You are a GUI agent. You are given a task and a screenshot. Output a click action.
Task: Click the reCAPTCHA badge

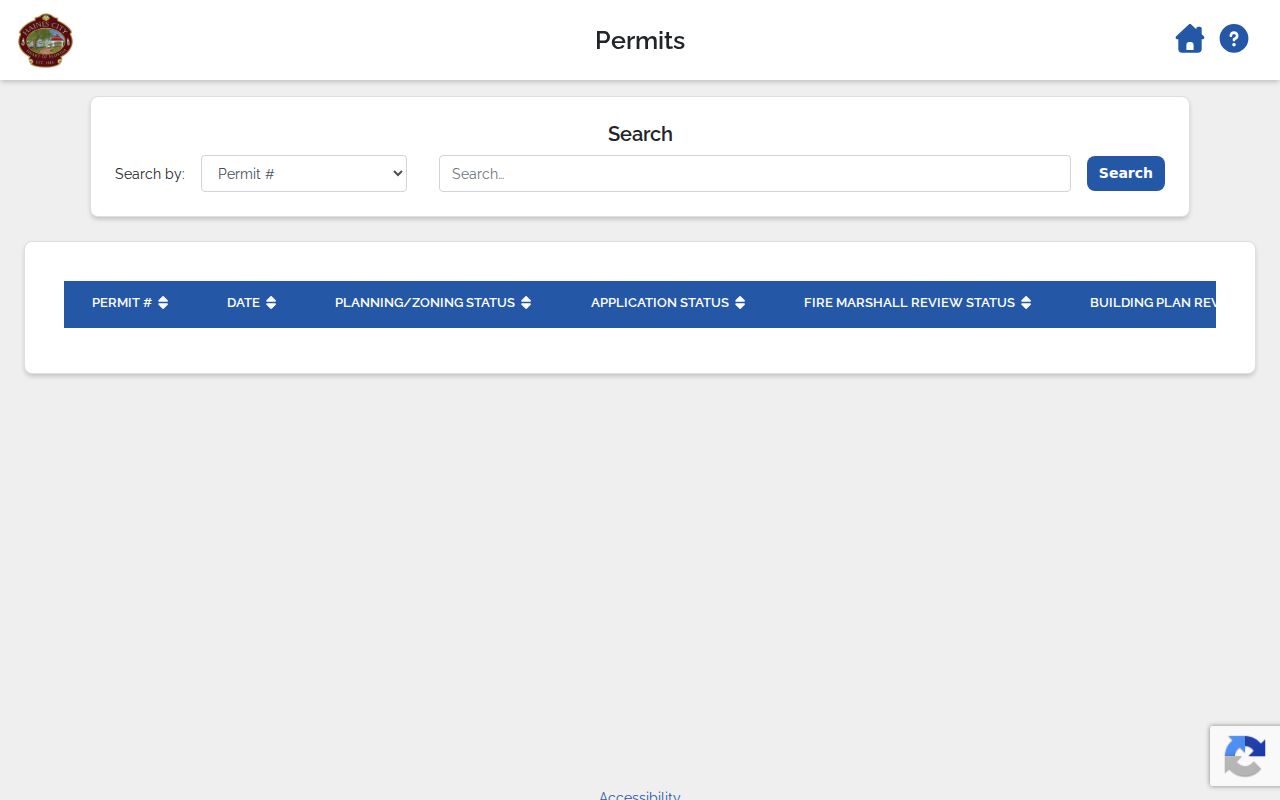tap(1245, 756)
